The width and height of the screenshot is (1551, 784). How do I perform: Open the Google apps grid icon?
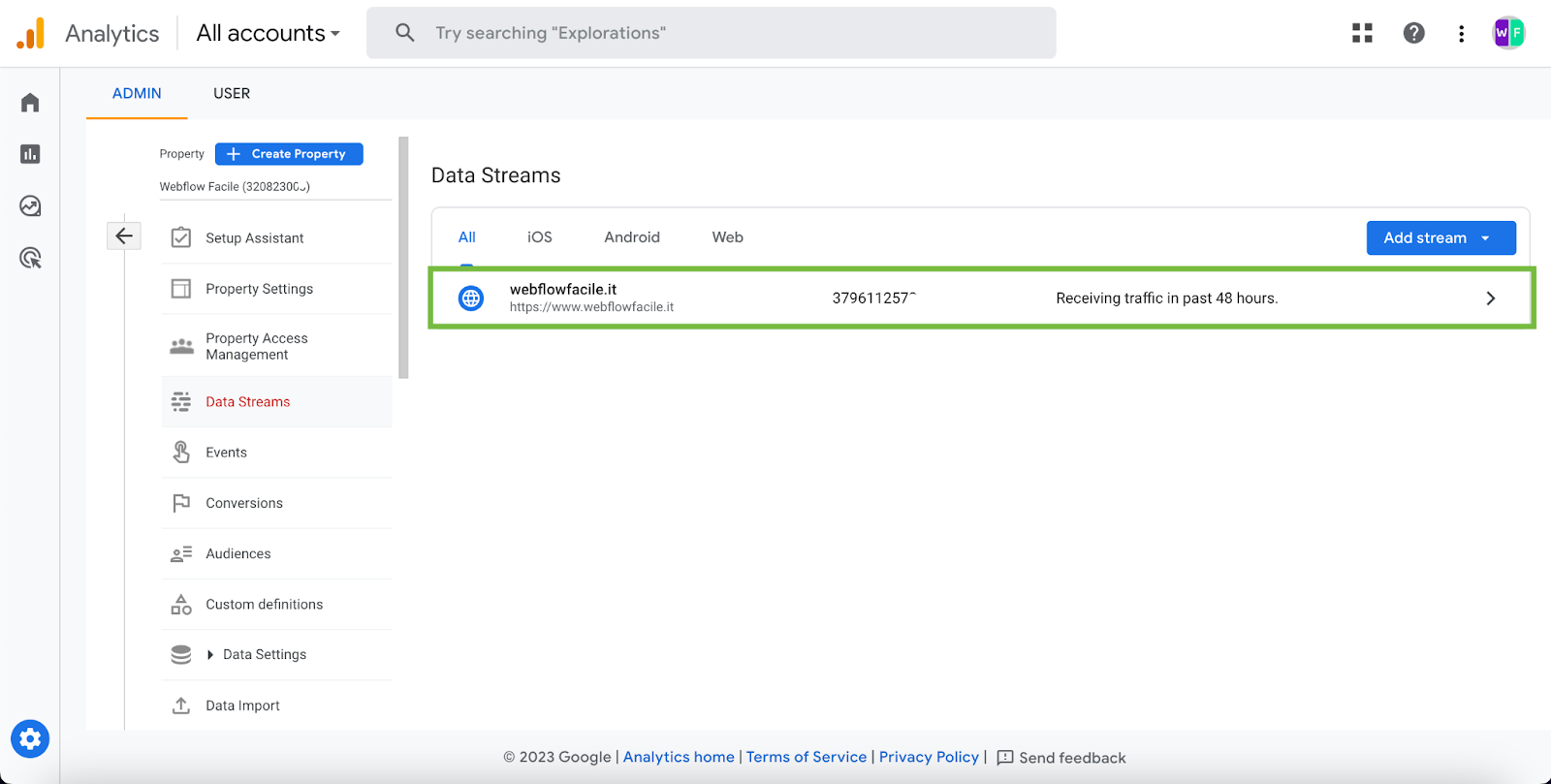tap(1362, 33)
